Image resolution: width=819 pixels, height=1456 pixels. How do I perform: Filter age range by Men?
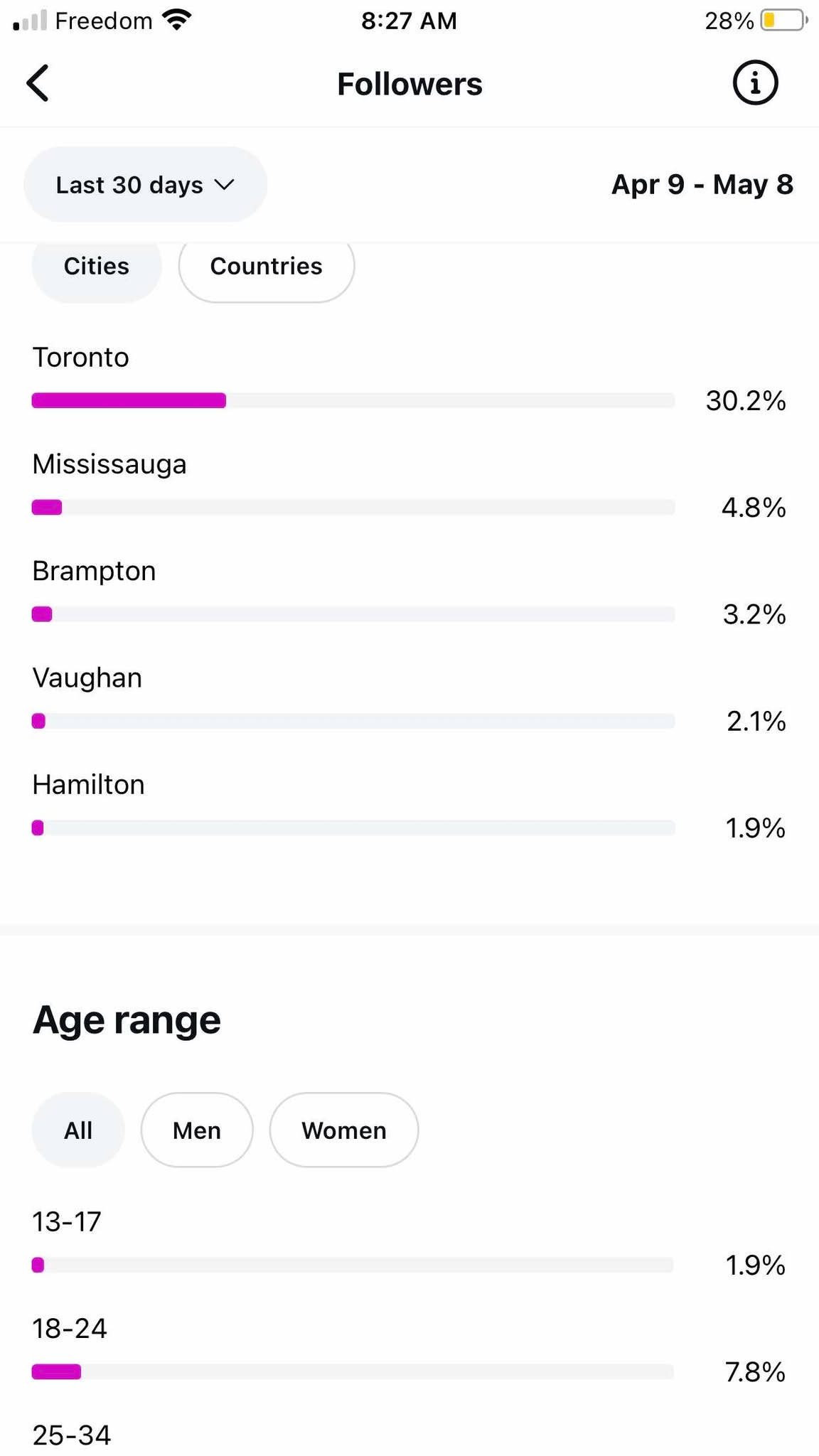pos(197,1130)
